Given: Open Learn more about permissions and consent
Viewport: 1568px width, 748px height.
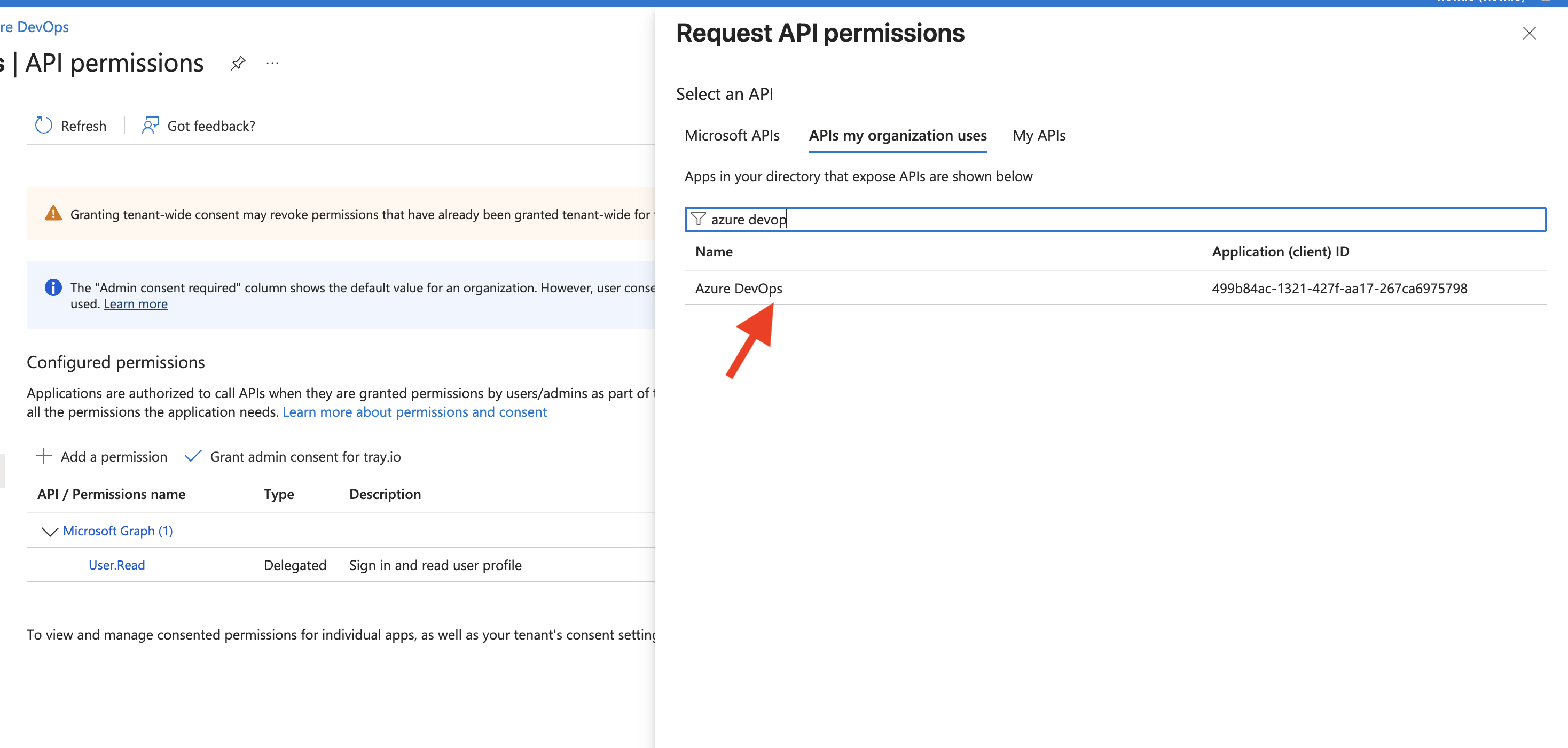Looking at the screenshot, I should pyautogui.click(x=414, y=412).
